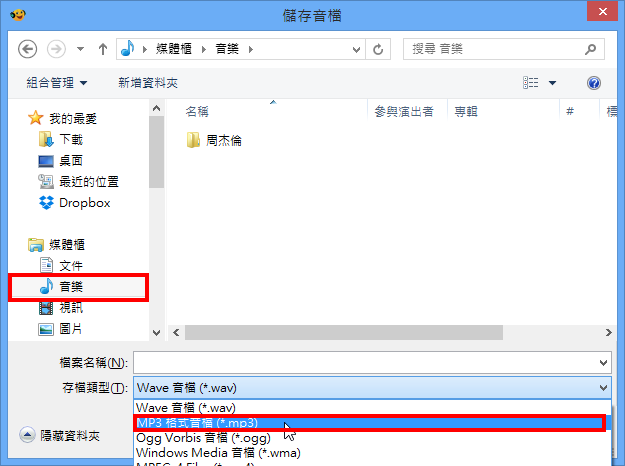
Task: Open the 組合管理 menu
Action: pyautogui.click(x=57, y=83)
